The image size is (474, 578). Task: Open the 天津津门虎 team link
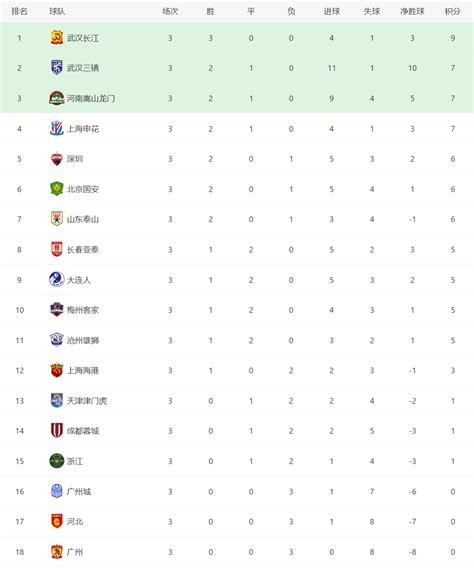87,401
